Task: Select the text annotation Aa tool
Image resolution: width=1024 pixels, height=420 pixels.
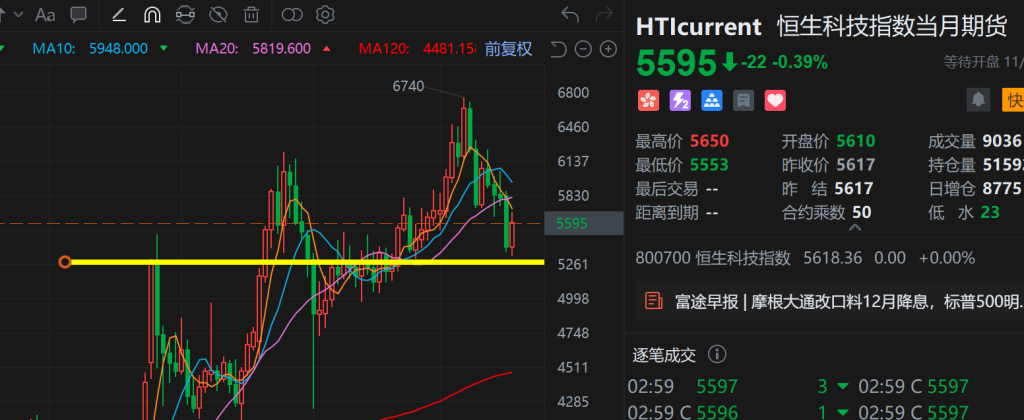Action: pos(45,15)
